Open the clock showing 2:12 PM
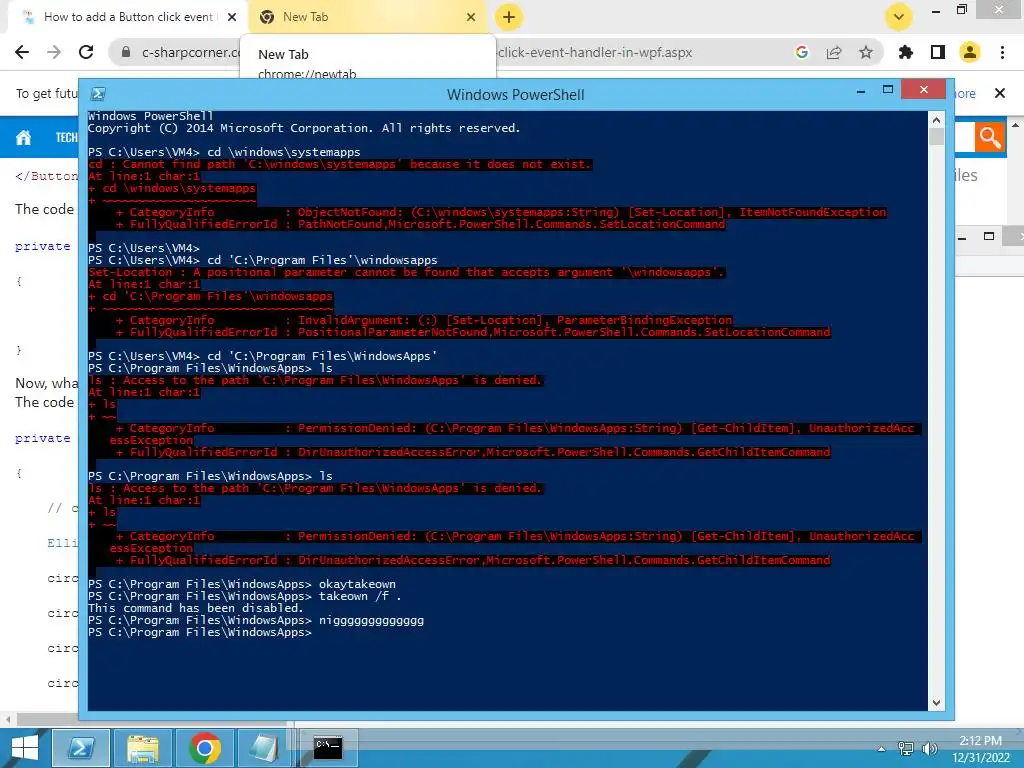This screenshot has width=1024, height=768. (980, 748)
